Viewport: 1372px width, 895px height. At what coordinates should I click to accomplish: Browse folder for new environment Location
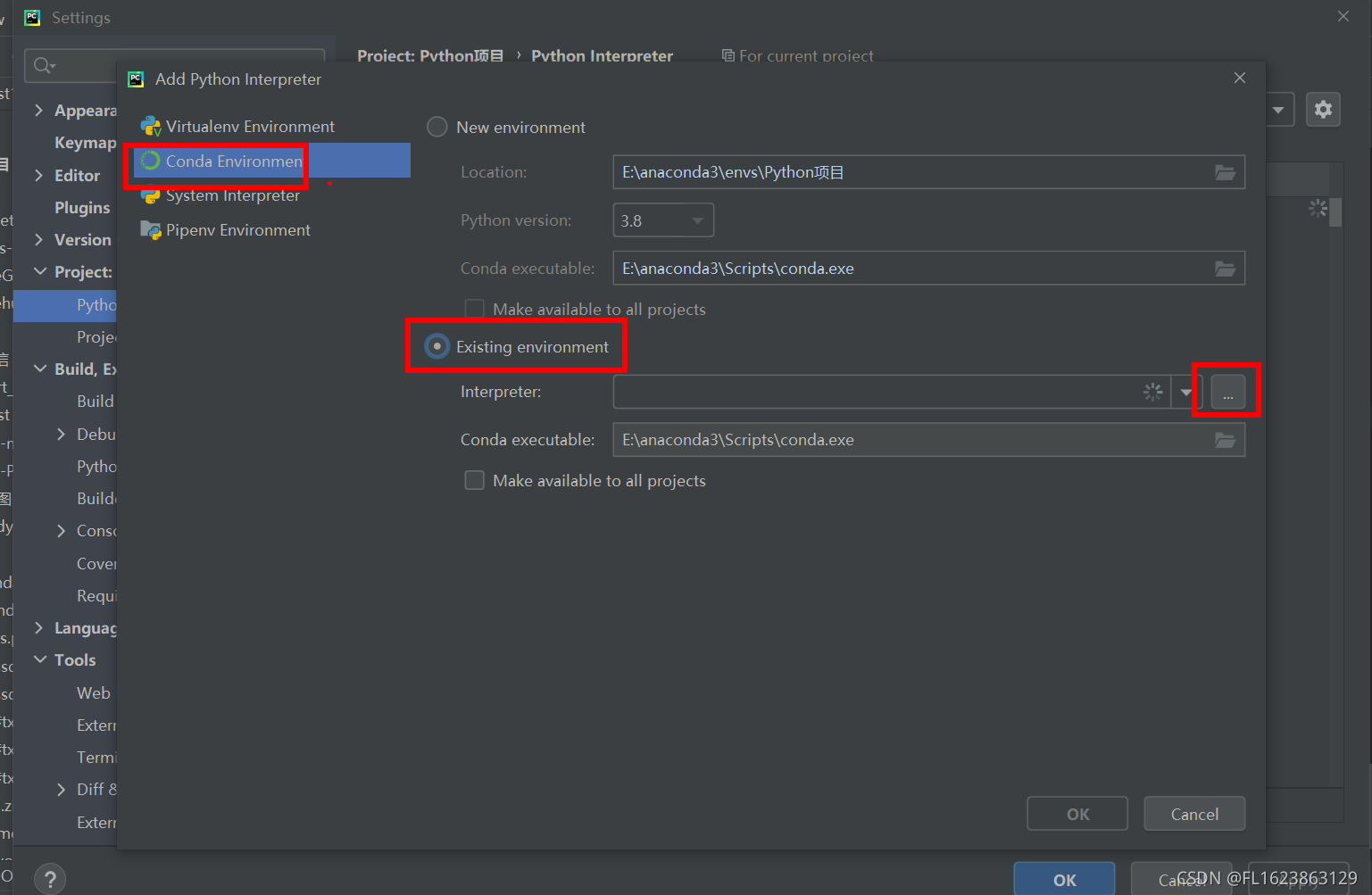pos(1225,172)
